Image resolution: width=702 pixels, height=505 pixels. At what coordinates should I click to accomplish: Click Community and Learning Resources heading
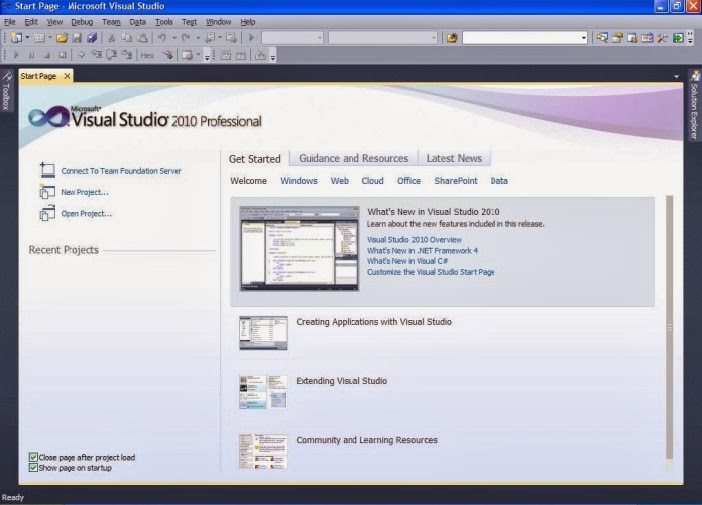[x=367, y=440]
